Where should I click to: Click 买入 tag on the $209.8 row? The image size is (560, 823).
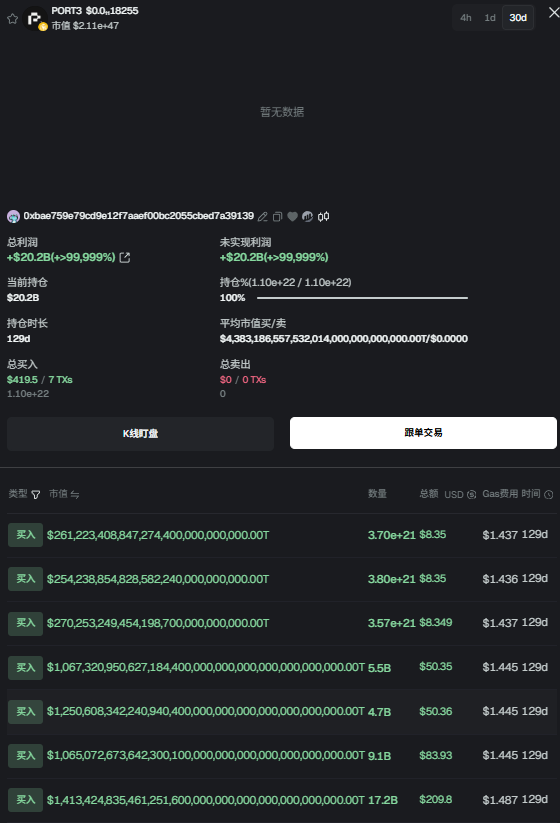pos(25,800)
